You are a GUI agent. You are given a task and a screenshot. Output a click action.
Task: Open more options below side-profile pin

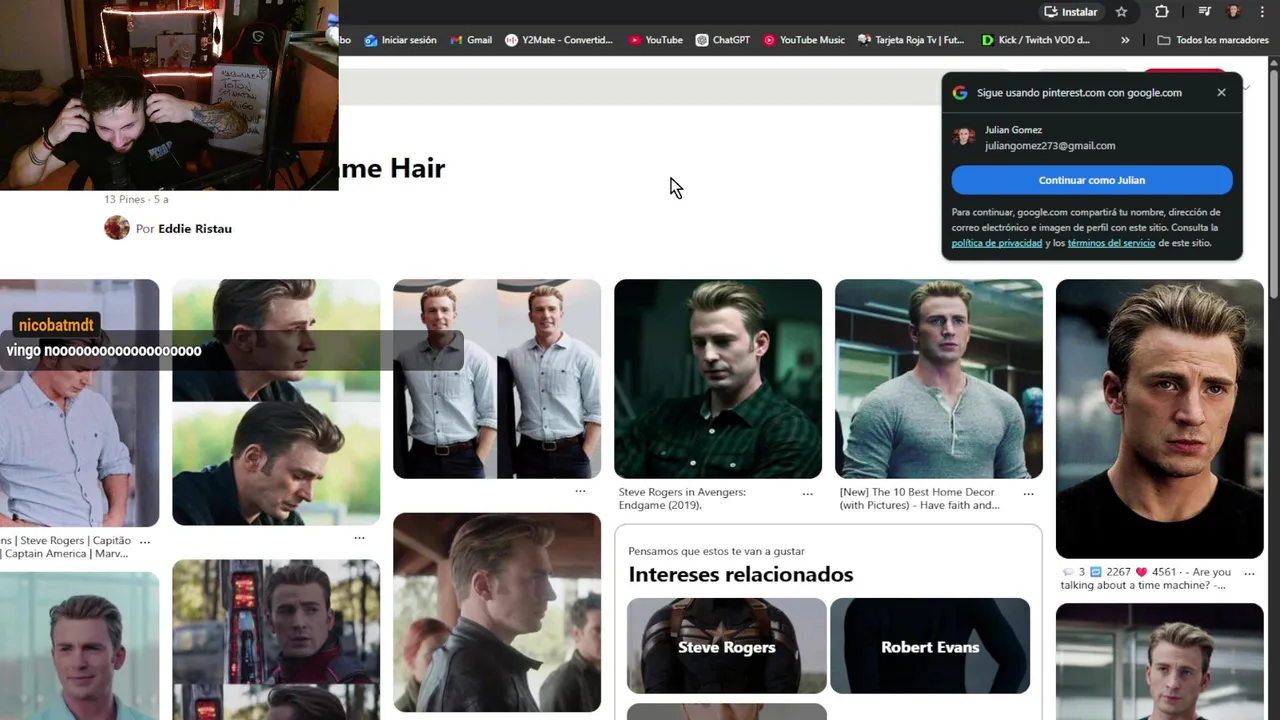pos(359,538)
